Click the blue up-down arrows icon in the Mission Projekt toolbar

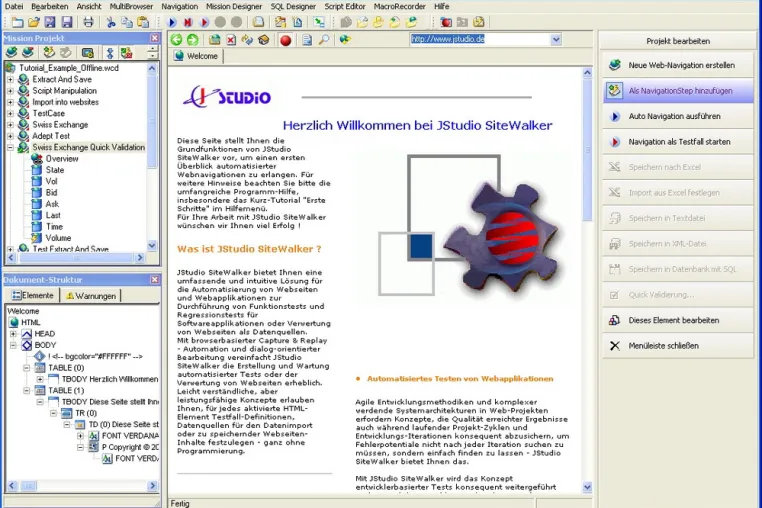click(110, 53)
